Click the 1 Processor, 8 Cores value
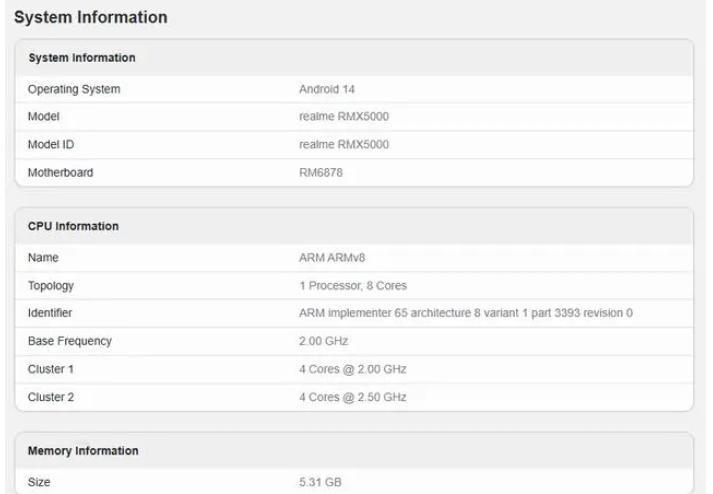Image resolution: width=713 pixels, height=494 pixels. coord(353,286)
